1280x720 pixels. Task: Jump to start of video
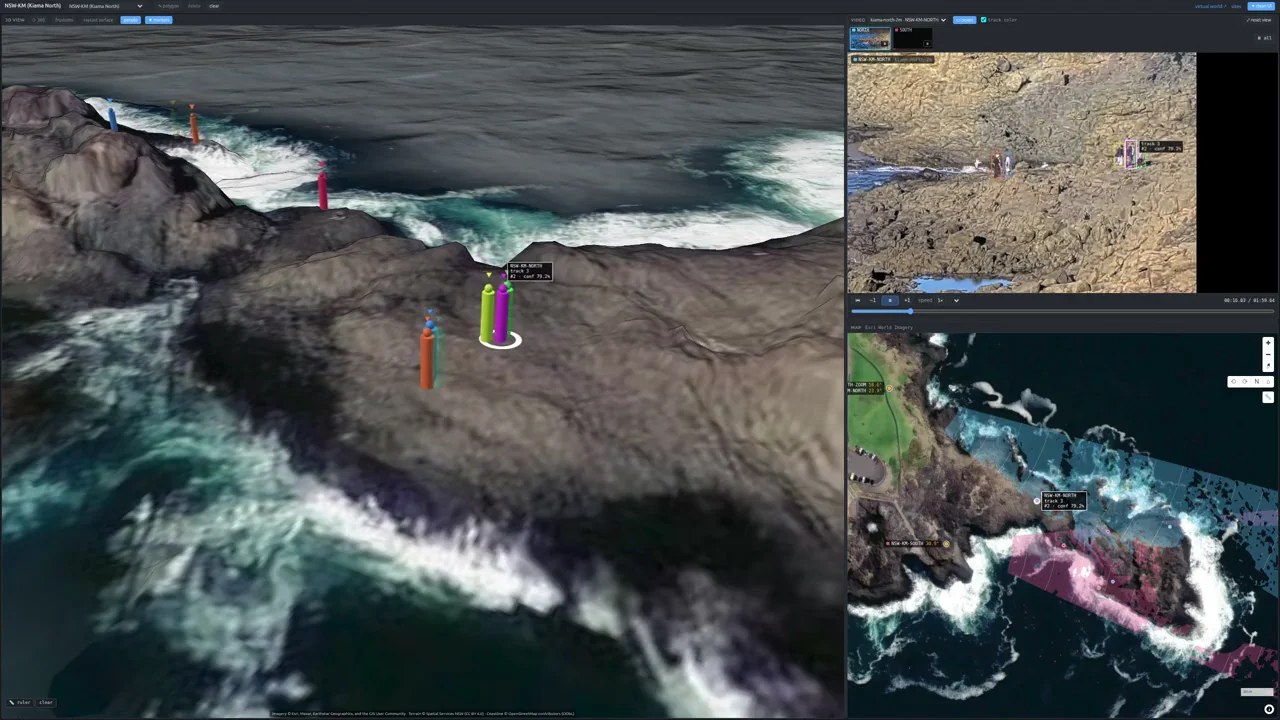coord(858,300)
